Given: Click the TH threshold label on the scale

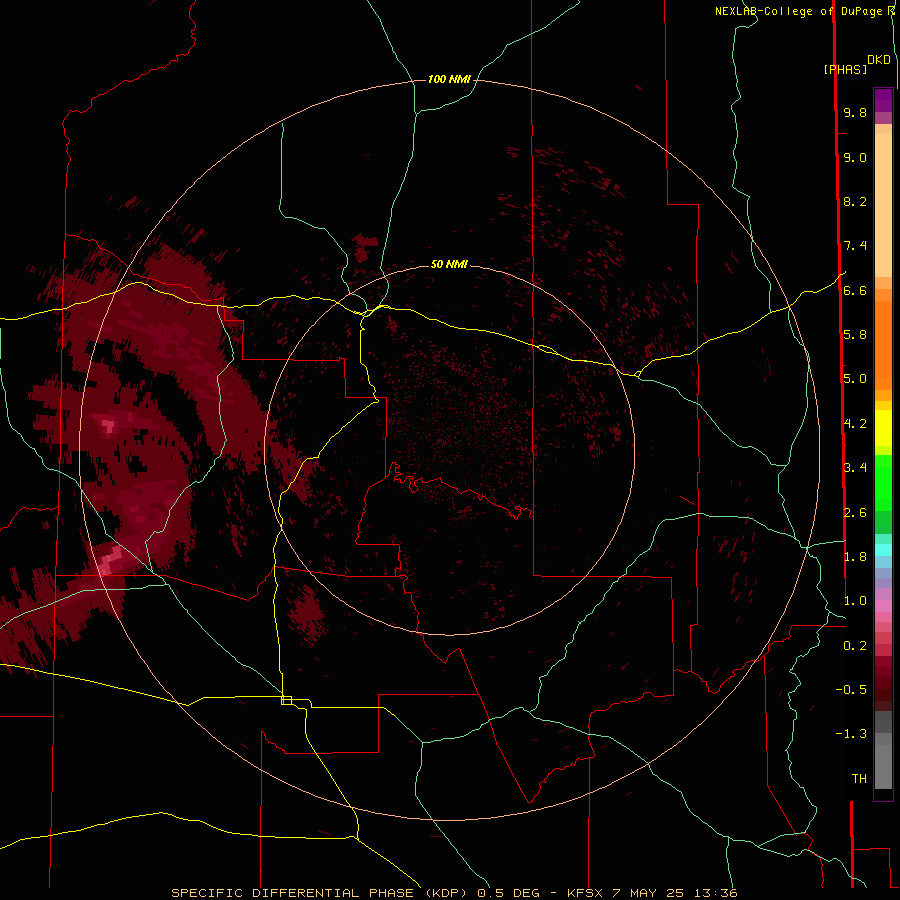Looking at the screenshot, I should [x=859, y=779].
